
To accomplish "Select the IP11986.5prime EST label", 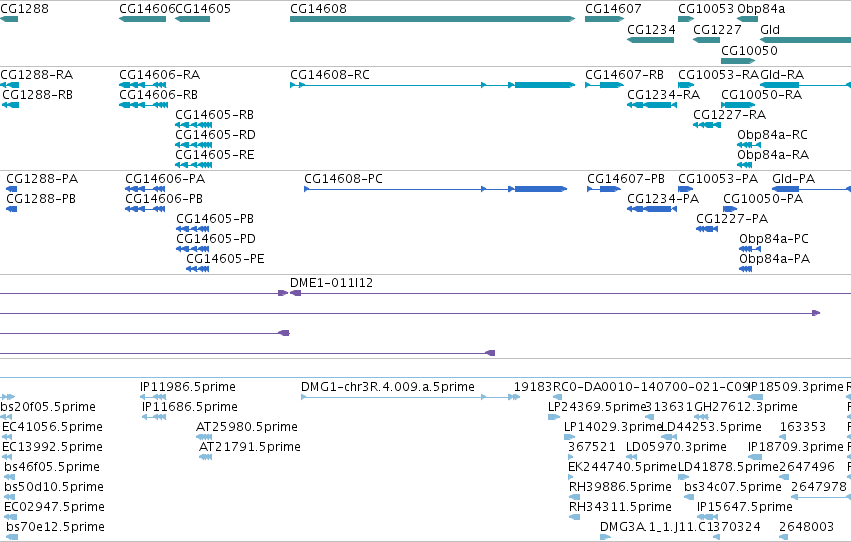I will 188,387.
